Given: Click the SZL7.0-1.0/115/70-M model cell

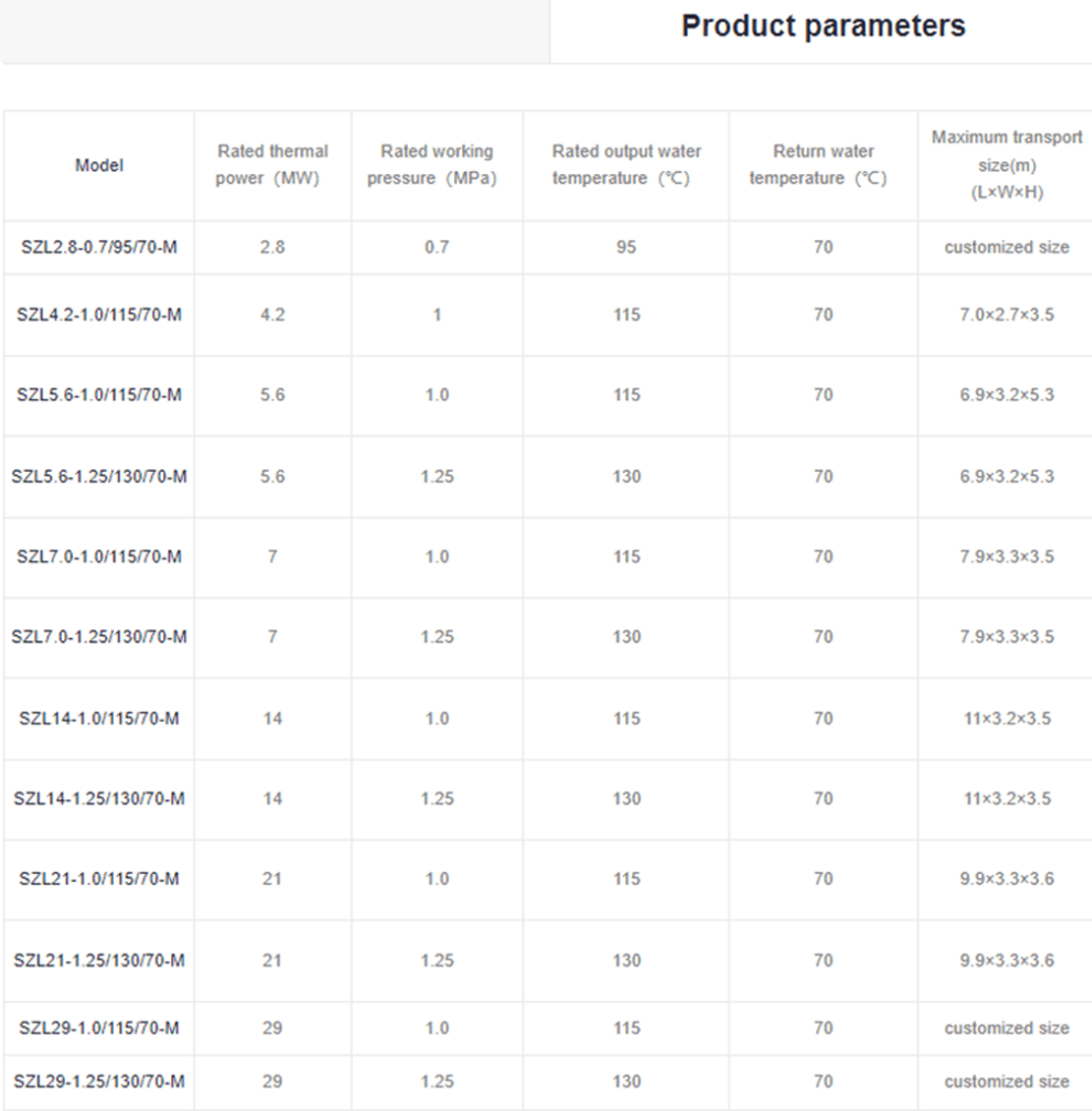Looking at the screenshot, I should (99, 556).
